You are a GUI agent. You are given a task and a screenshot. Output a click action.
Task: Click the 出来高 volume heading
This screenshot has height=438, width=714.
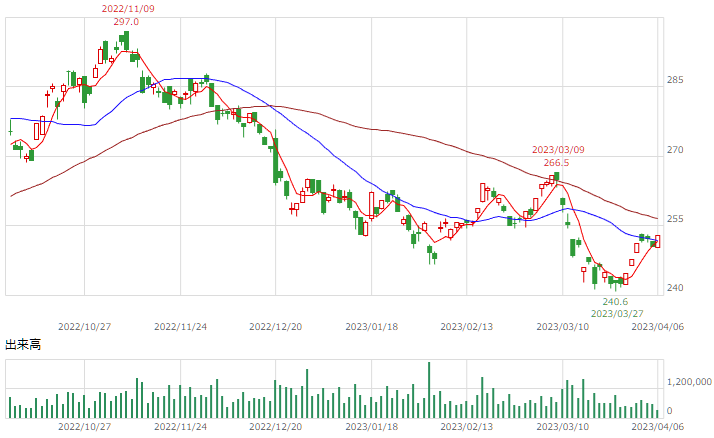23,345
